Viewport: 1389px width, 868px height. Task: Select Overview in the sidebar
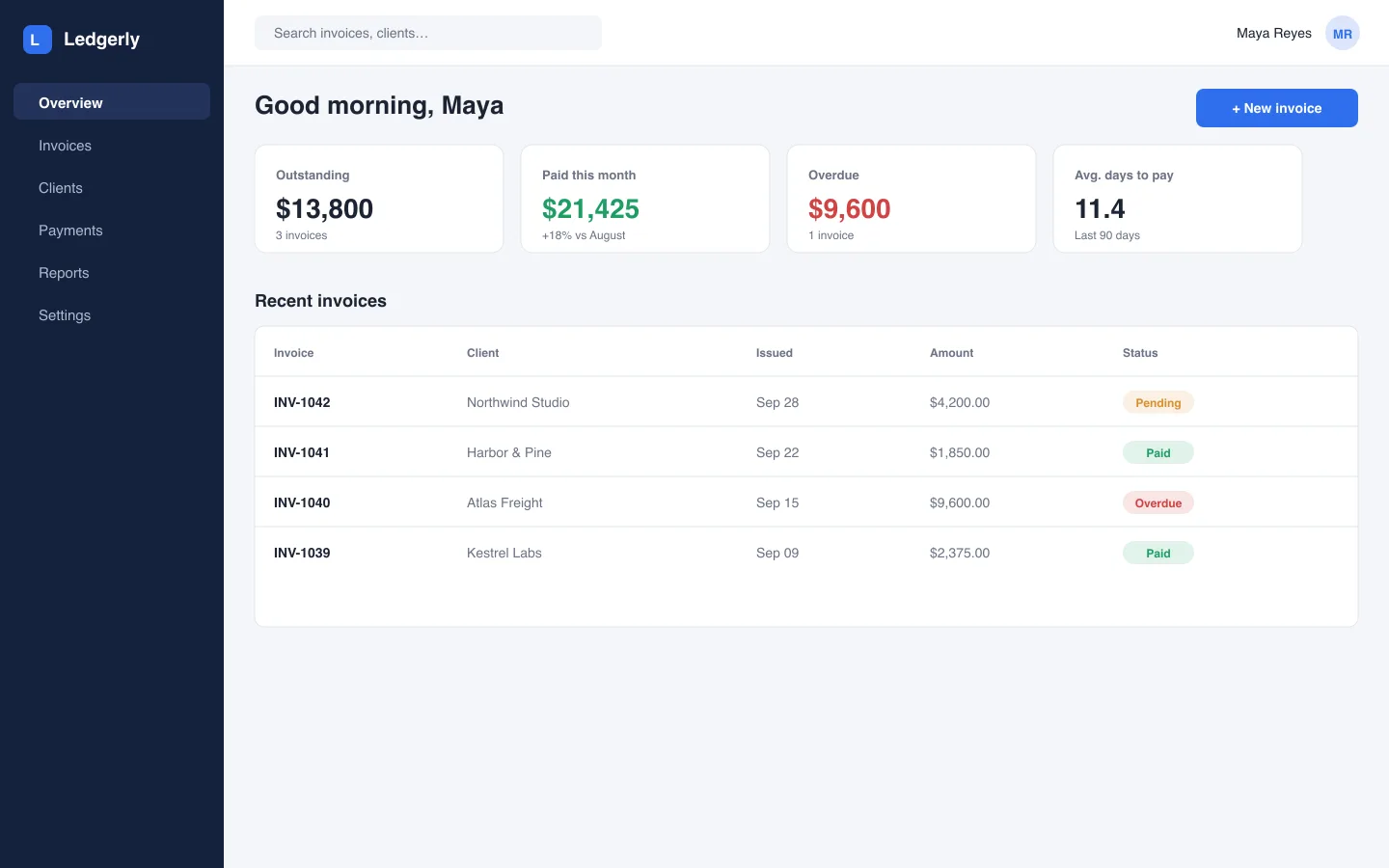point(112,101)
